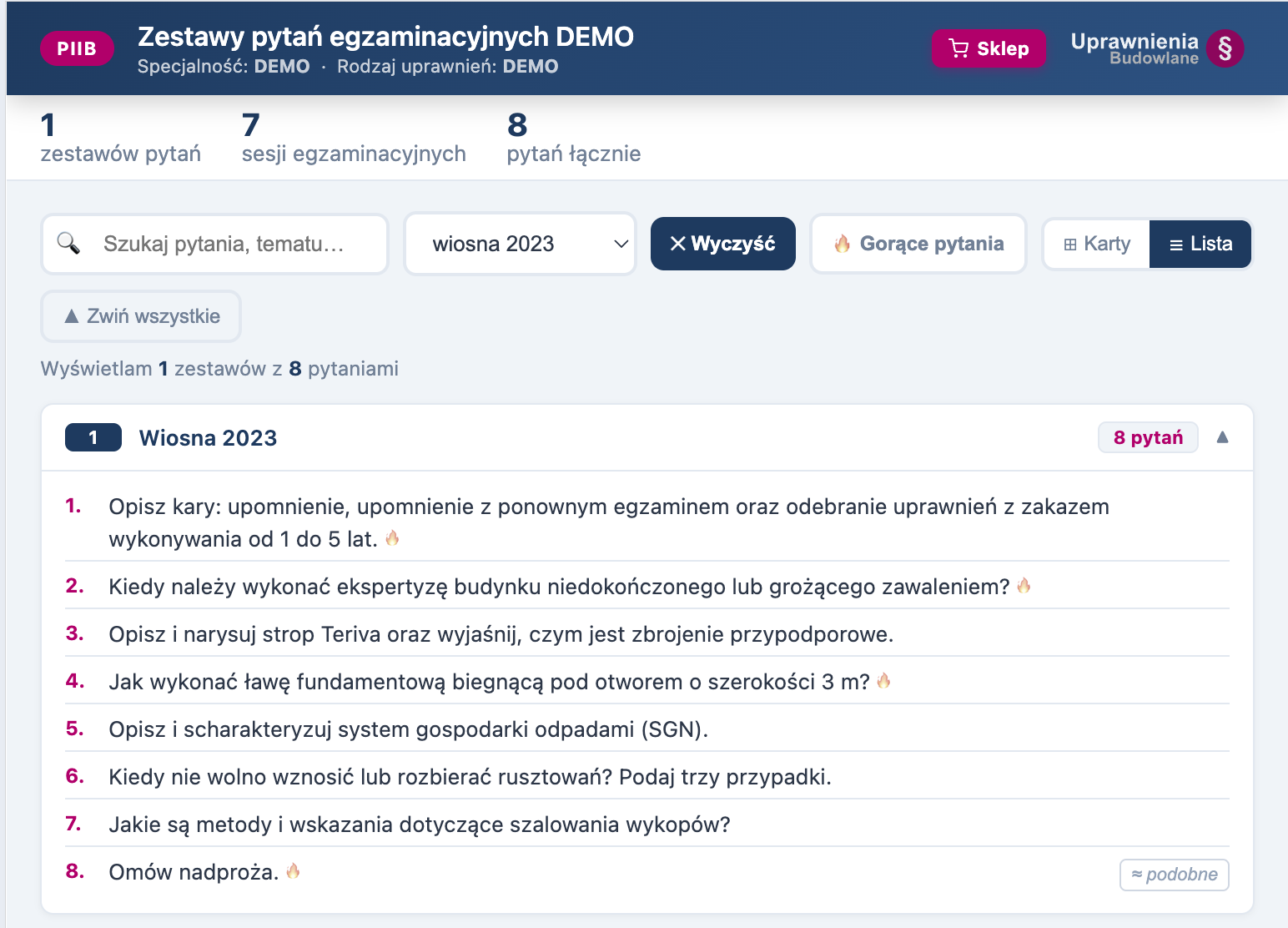Clear filters with Wyczyść button
Viewport: 1288px width, 928px height.
tap(723, 244)
